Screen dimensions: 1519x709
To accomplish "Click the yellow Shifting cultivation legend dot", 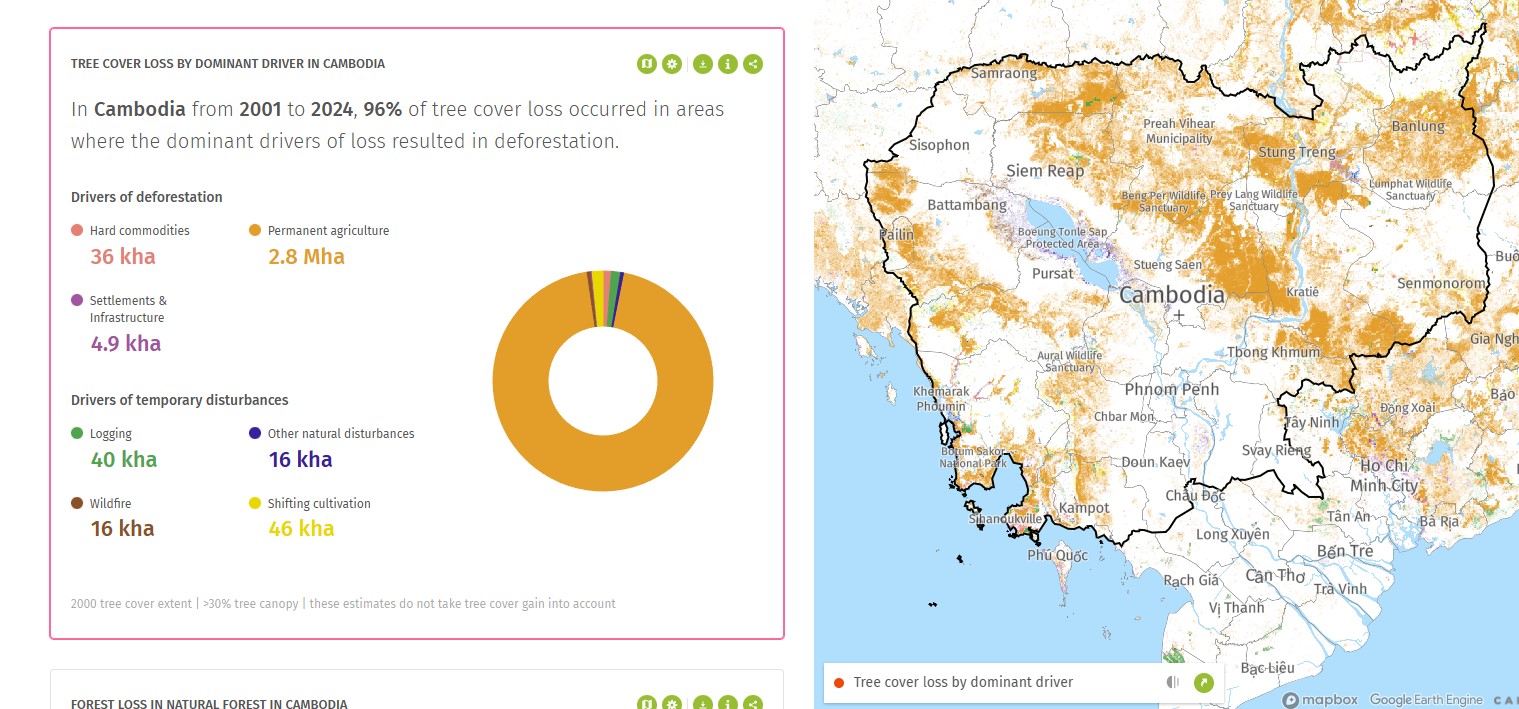I will tap(255, 503).
